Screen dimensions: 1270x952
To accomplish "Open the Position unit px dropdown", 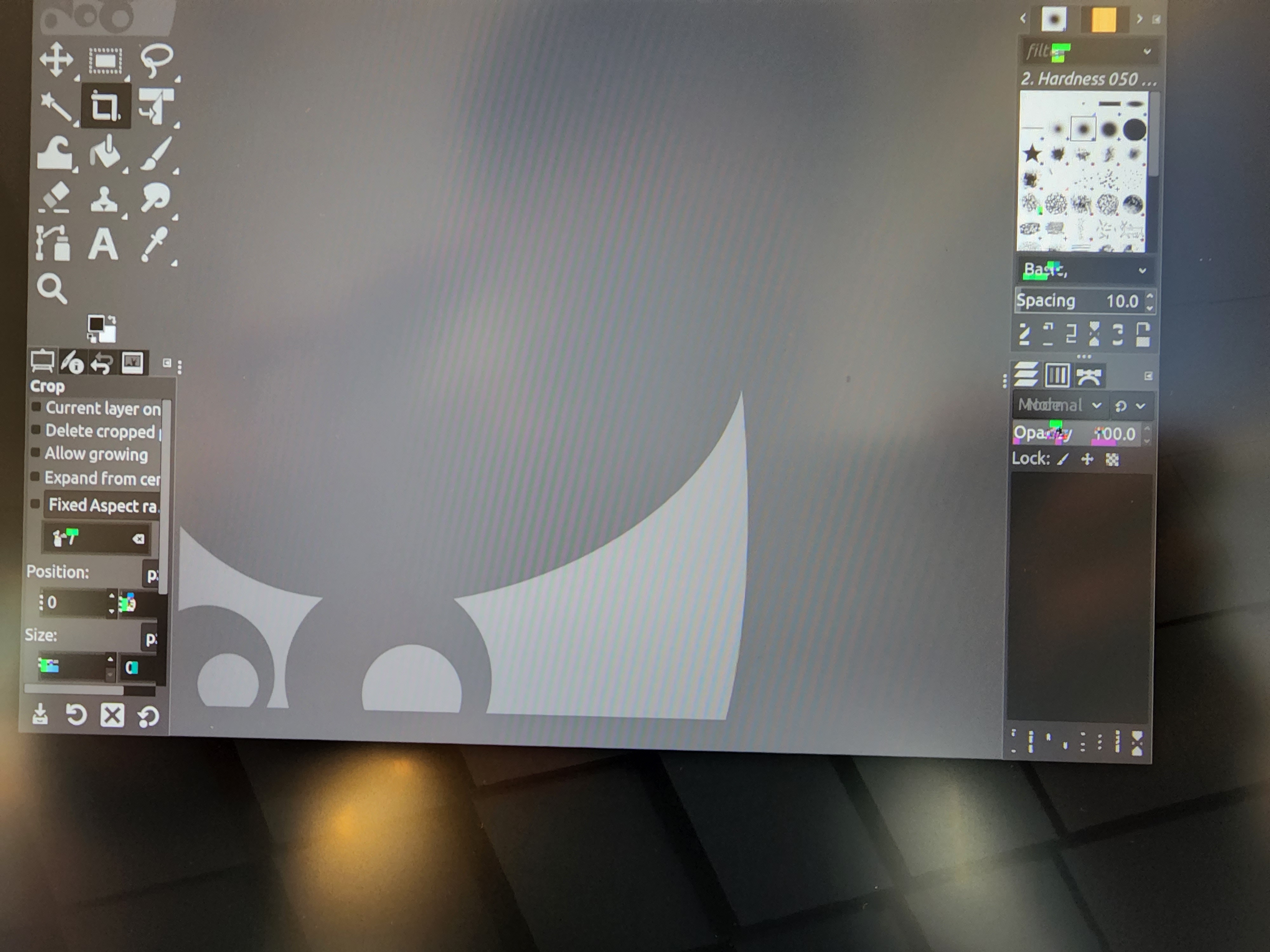I will pos(150,575).
